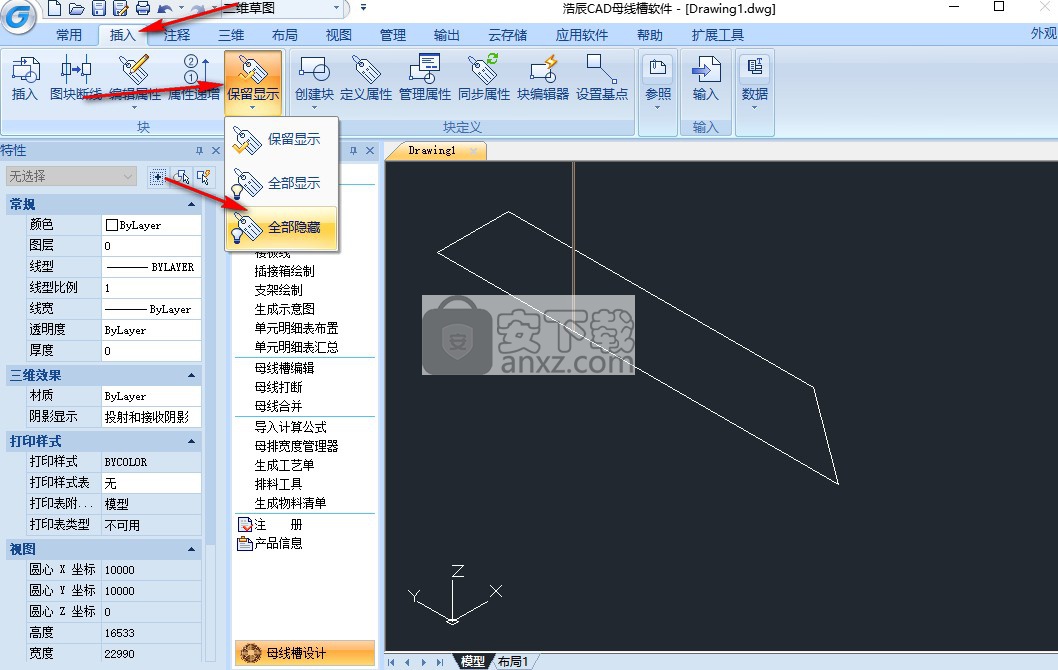Choose 全部隐藏 in the dropdown menu
The image size is (1058, 670).
tap(281, 228)
